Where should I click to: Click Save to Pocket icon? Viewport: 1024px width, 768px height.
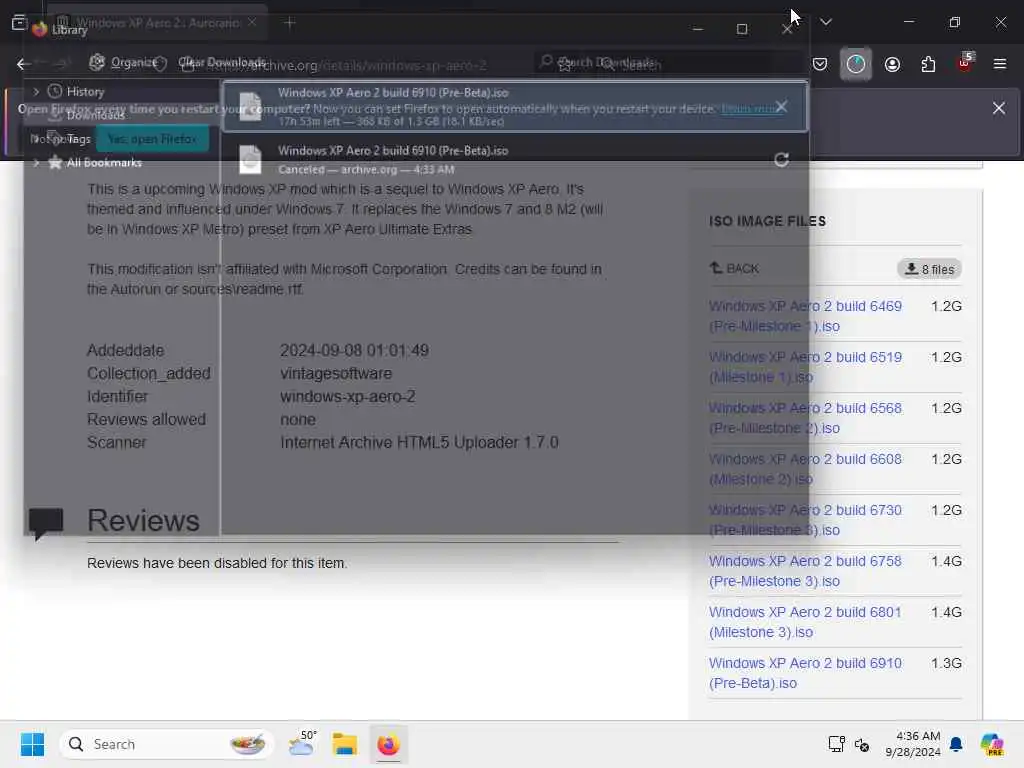[x=820, y=64]
